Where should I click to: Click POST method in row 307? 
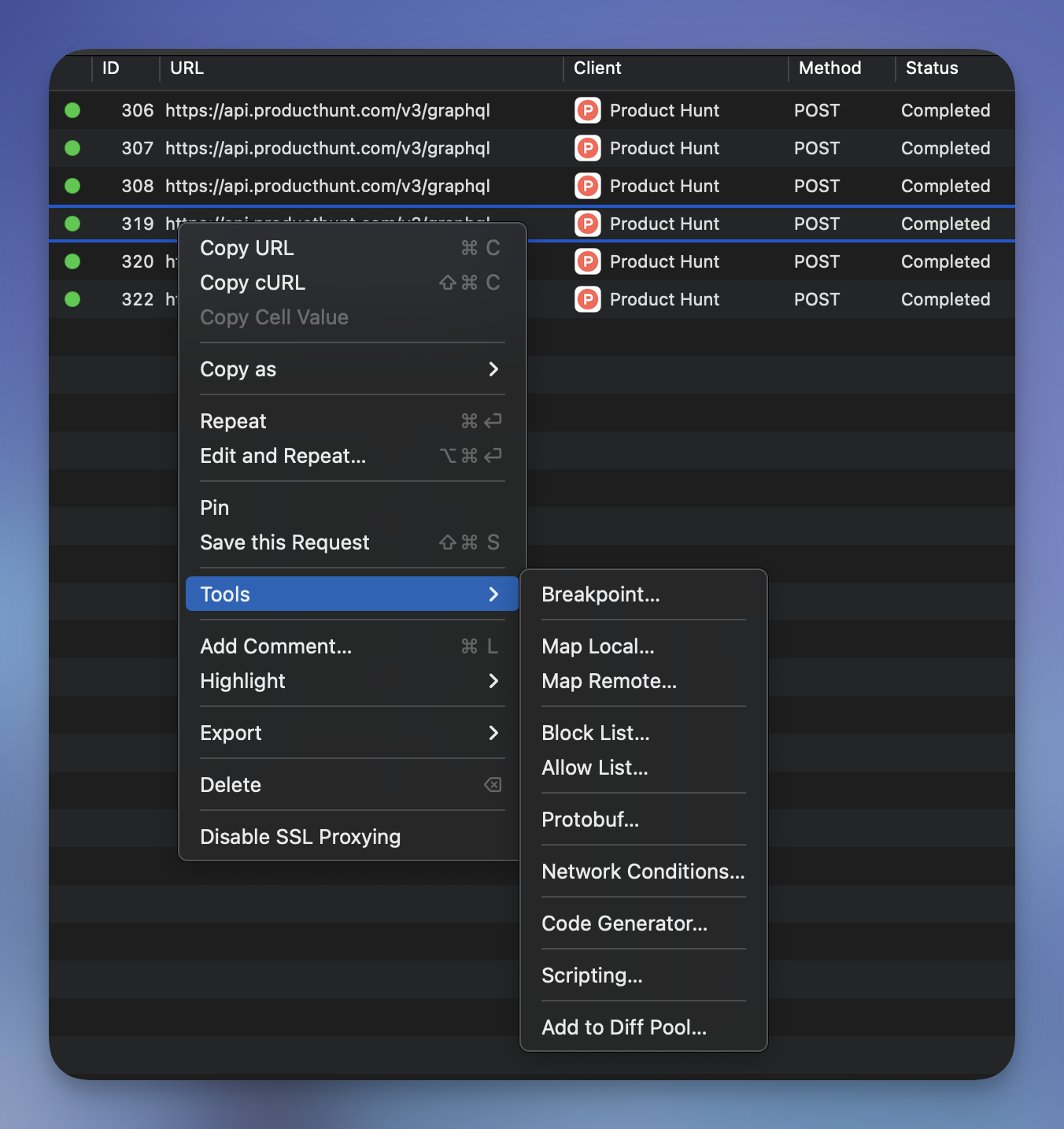pyautogui.click(x=817, y=148)
